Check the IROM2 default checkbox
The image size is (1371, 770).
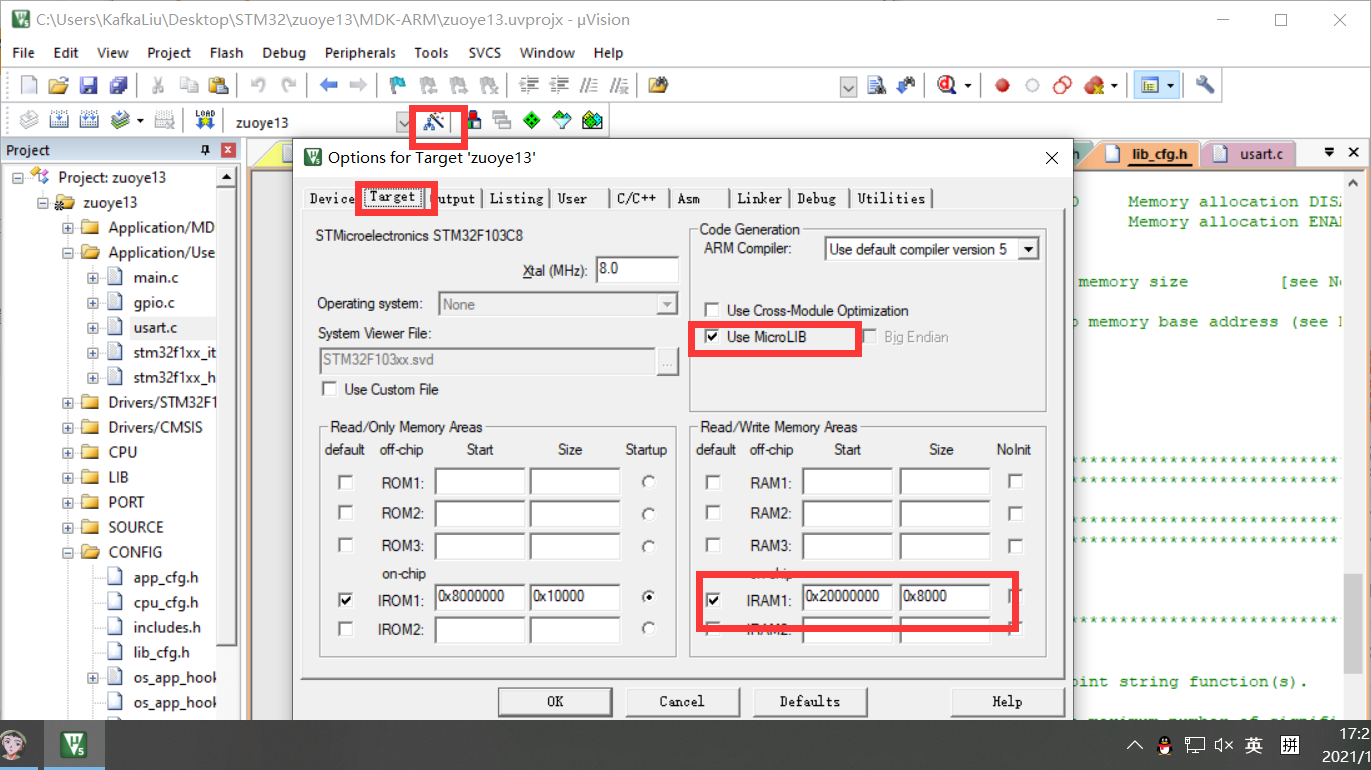(x=346, y=629)
